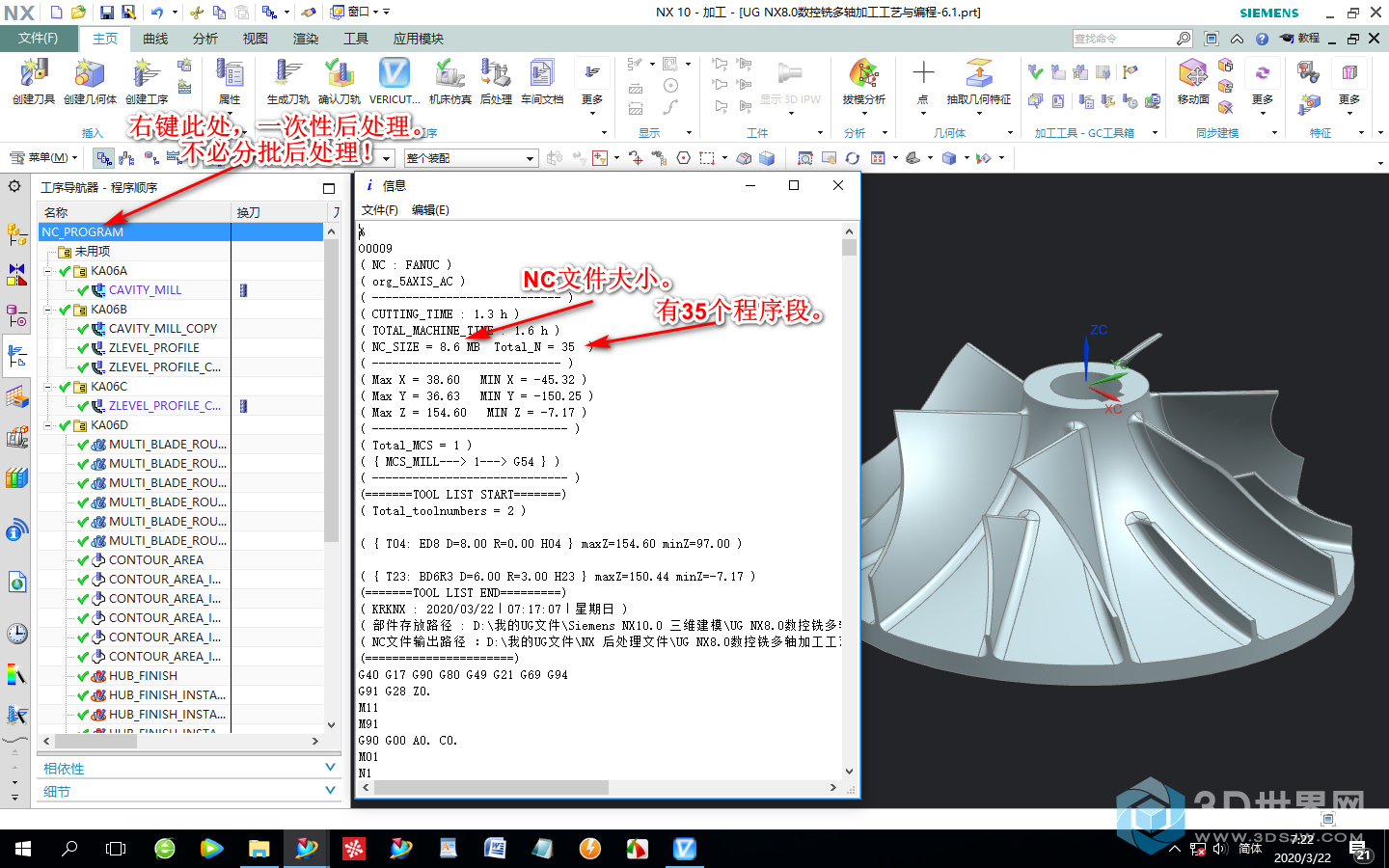Switch to the 分析 (Analysis) tab
The image size is (1389, 868).
pyautogui.click(x=204, y=39)
